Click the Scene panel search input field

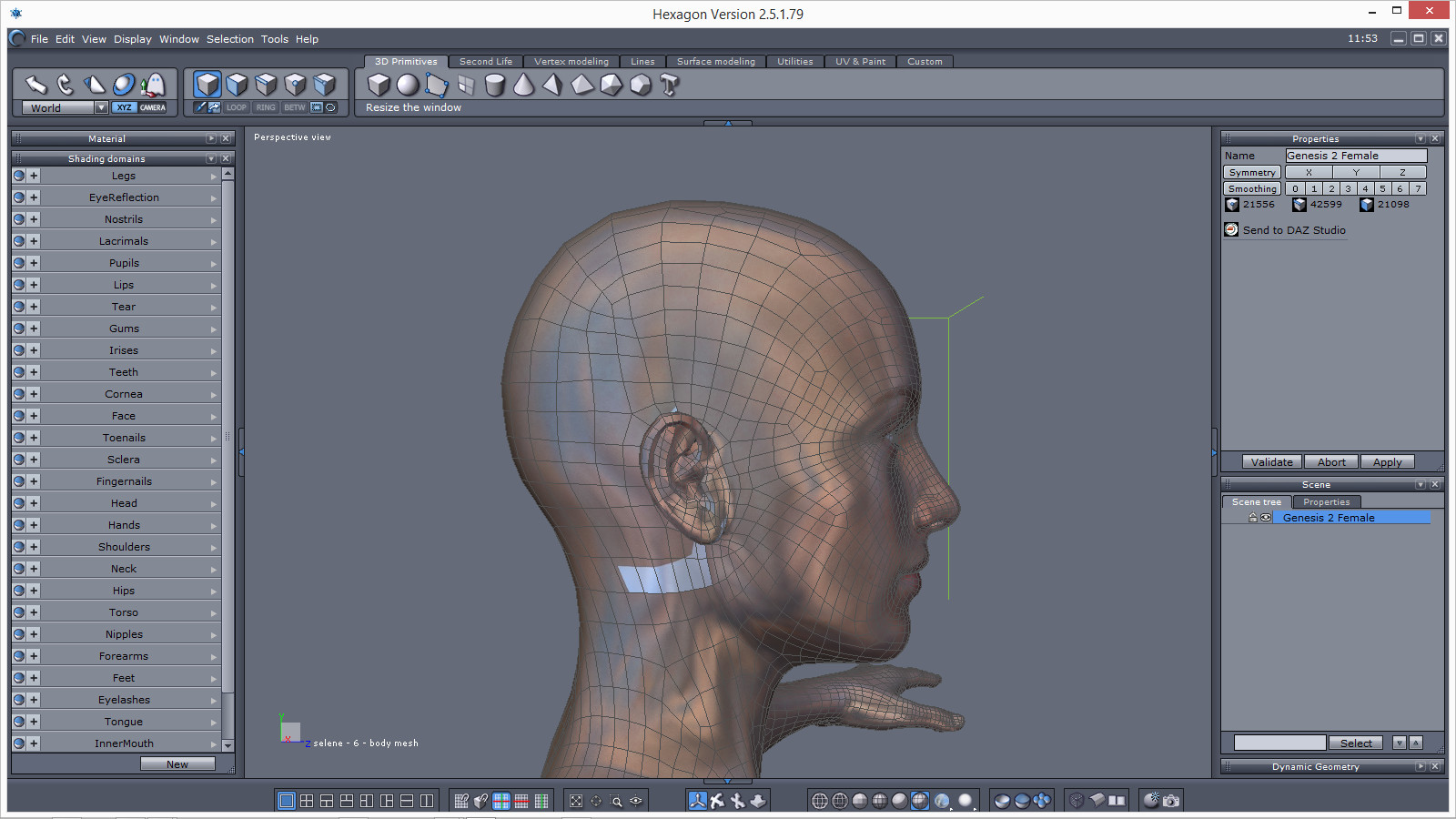pos(1279,743)
